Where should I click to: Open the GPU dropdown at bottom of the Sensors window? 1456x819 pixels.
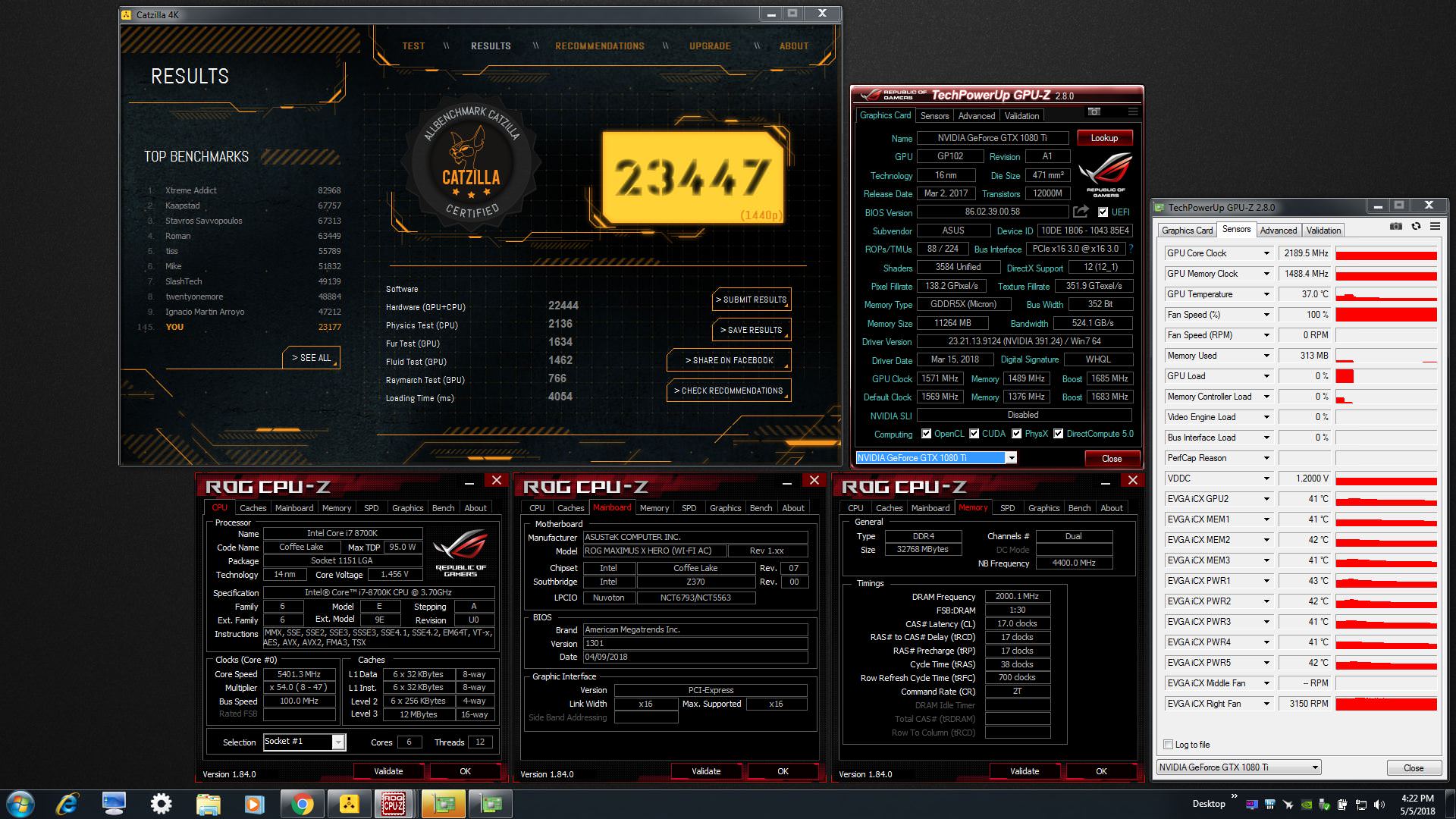(1315, 767)
